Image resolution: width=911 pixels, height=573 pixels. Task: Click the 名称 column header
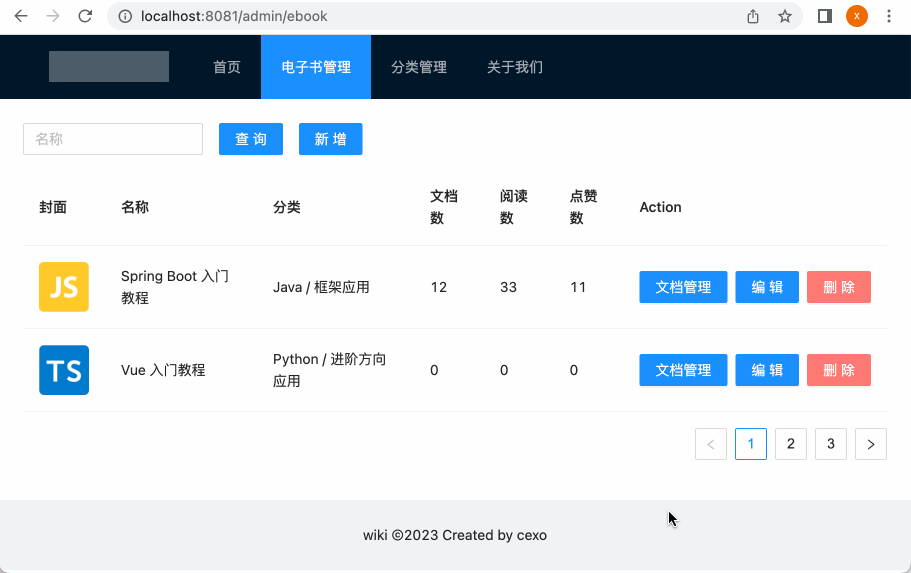point(135,207)
